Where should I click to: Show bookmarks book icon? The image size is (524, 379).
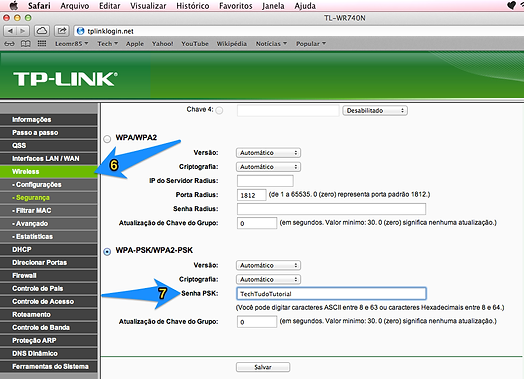[x=25, y=44]
